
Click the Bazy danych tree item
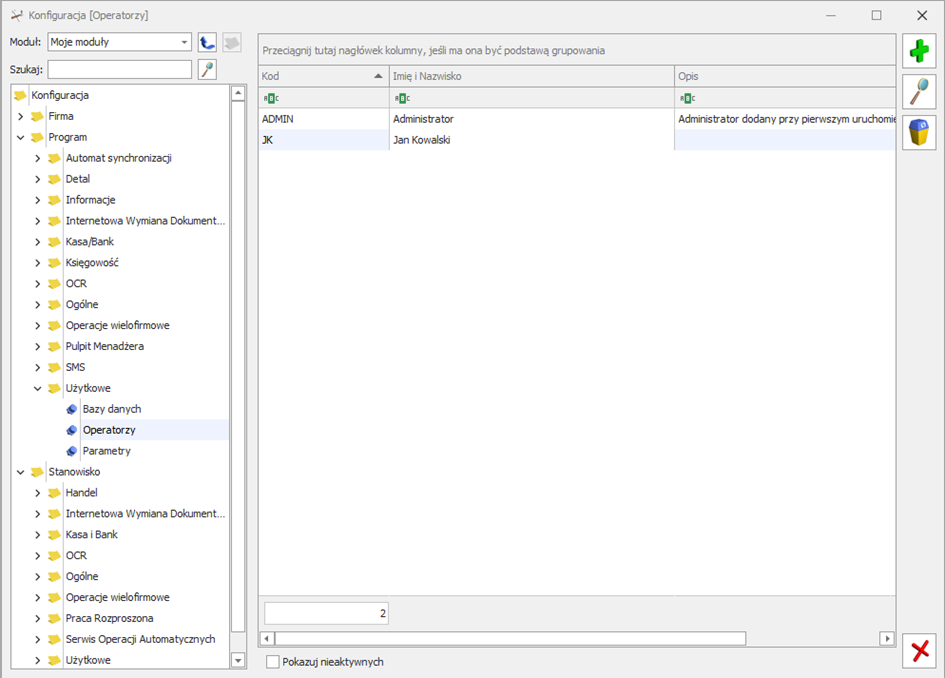pos(111,409)
